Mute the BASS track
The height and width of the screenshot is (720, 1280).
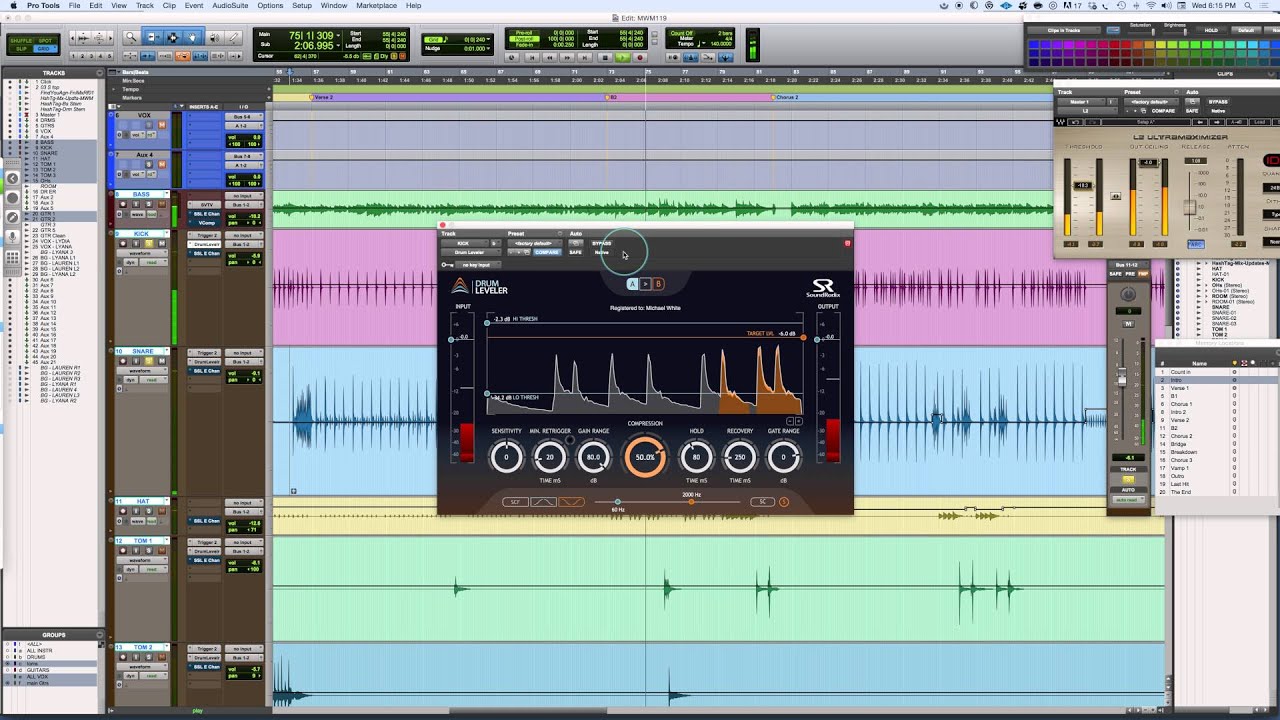click(x=161, y=204)
